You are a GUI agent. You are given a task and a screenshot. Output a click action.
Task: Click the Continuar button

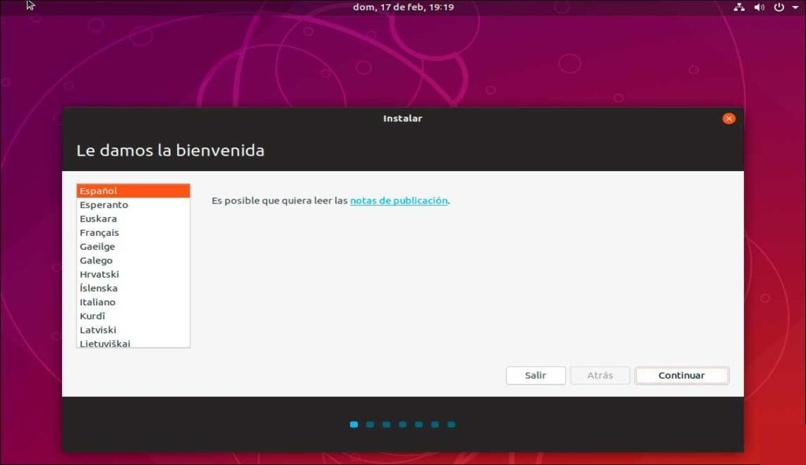682,375
